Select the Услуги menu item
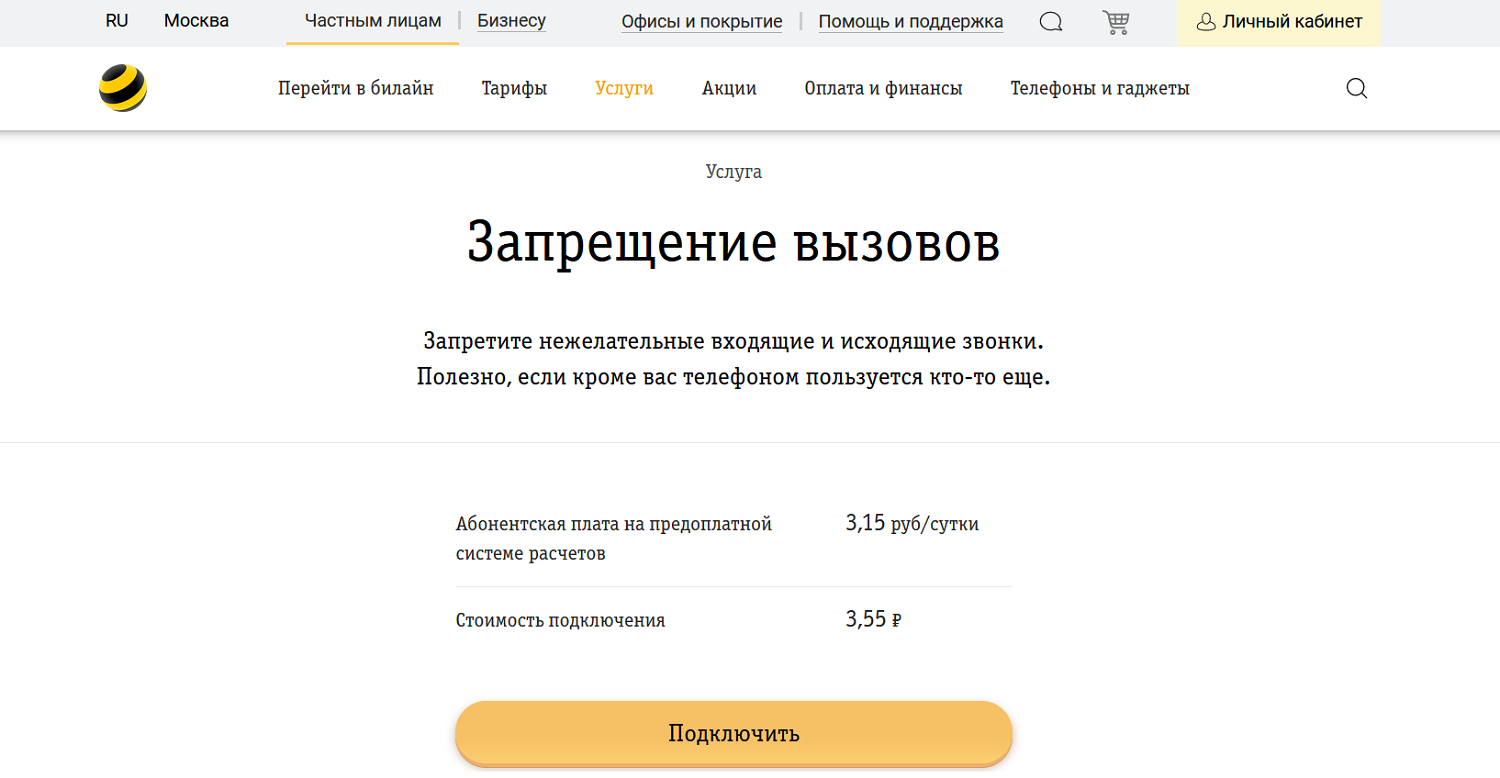The image size is (1500, 778). (x=624, y=88)
